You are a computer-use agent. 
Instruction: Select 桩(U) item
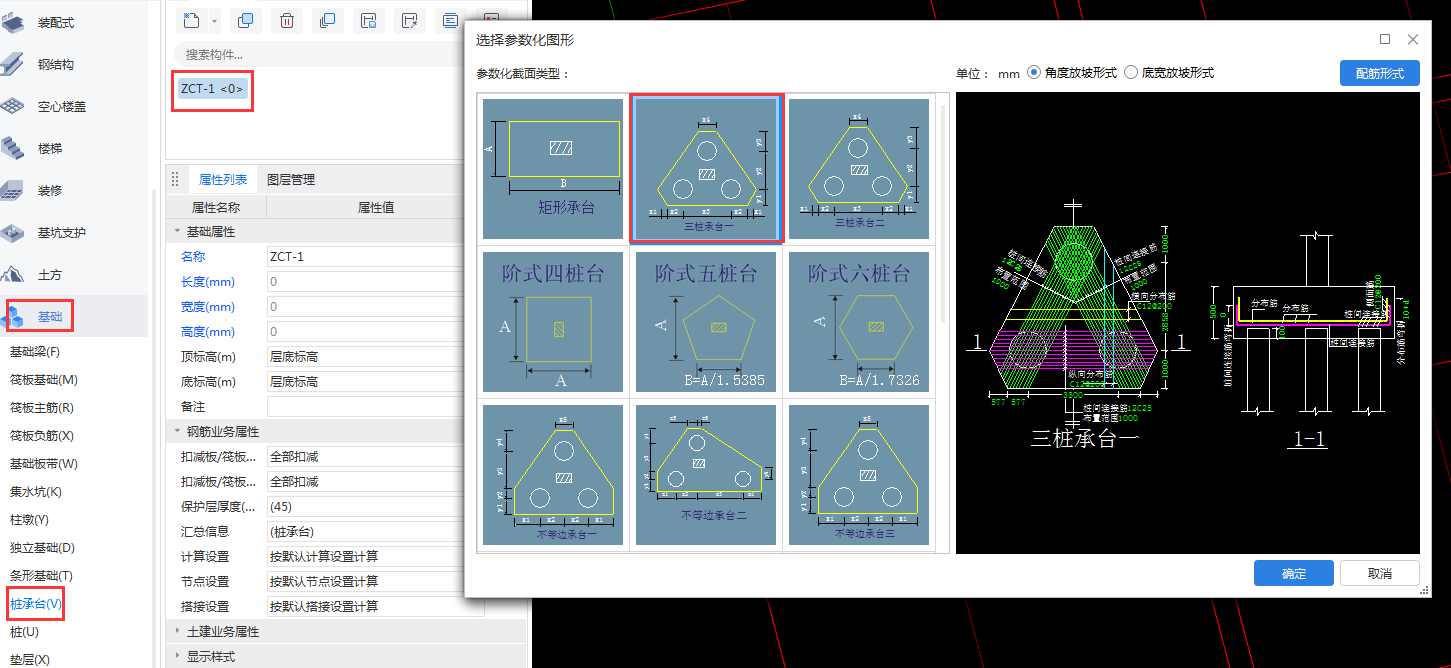pyautogui.click(x=25, y=632)
